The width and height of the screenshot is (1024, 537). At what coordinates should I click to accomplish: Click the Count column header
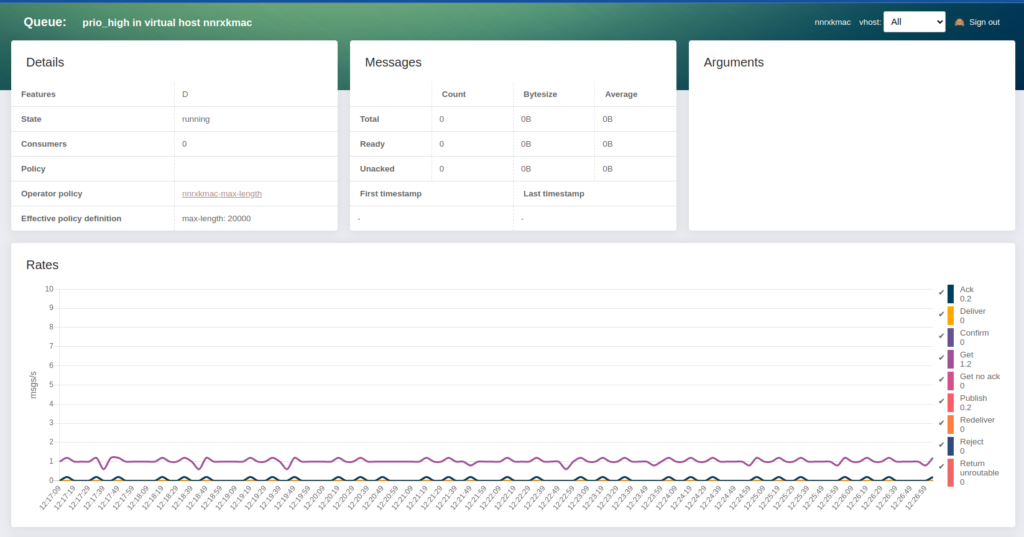tap(454, 94)
